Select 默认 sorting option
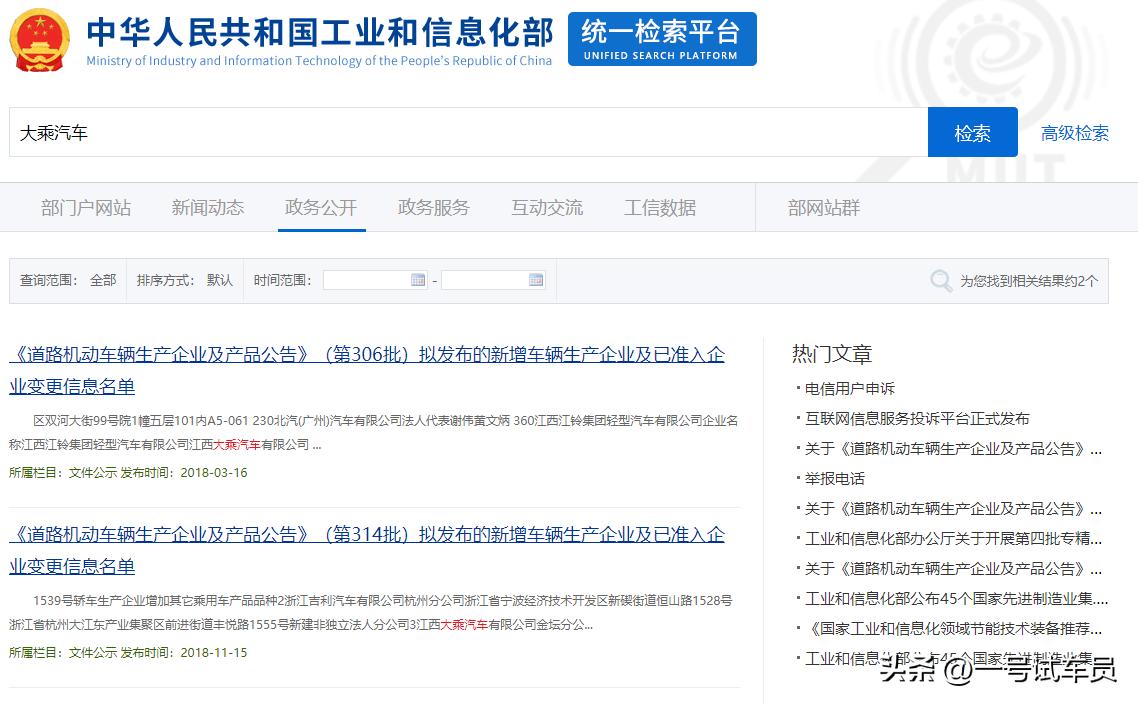1138x704 pixels. pyautogui.click(x=219, y=280)
